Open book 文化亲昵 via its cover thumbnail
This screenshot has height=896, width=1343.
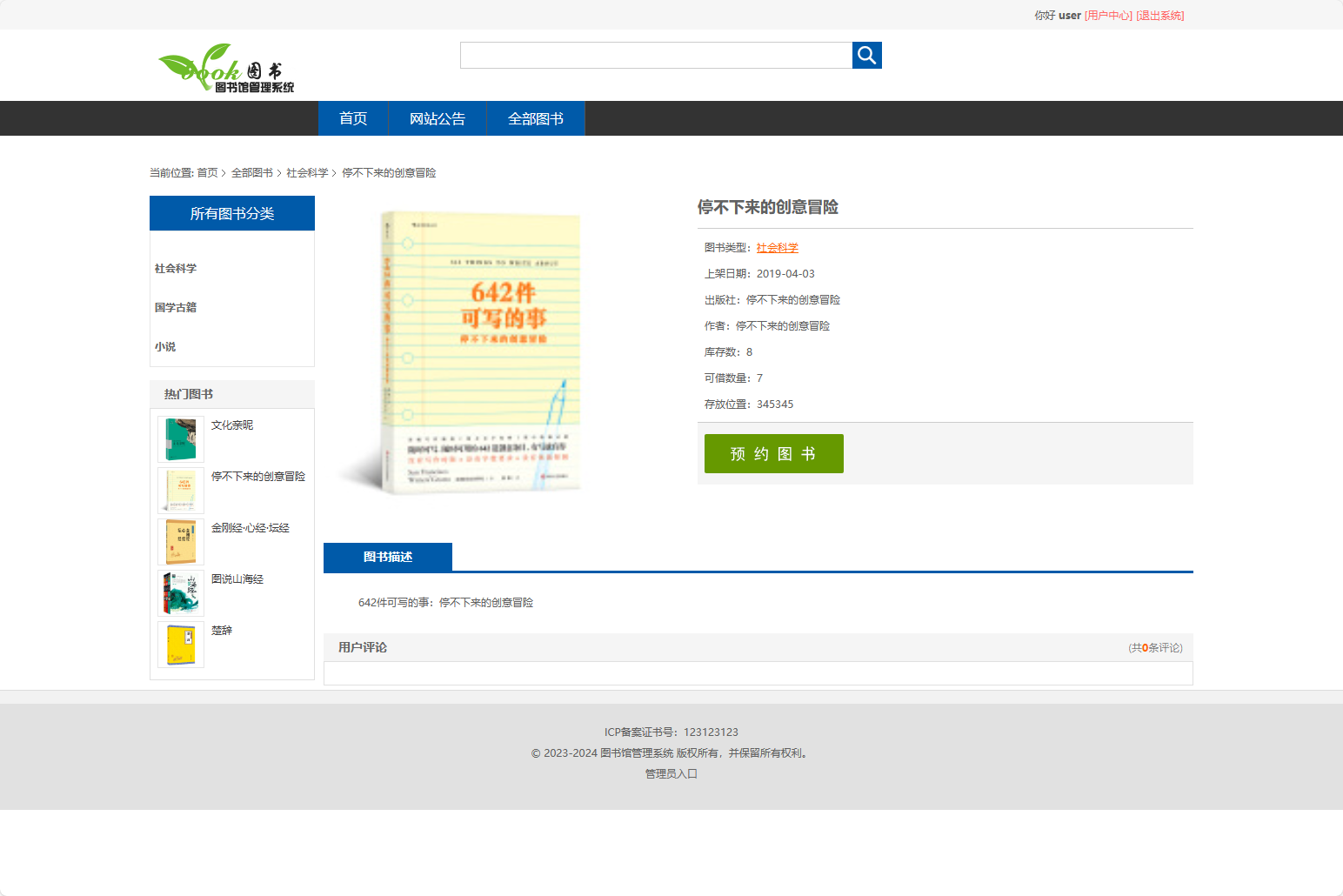point(180,438)
